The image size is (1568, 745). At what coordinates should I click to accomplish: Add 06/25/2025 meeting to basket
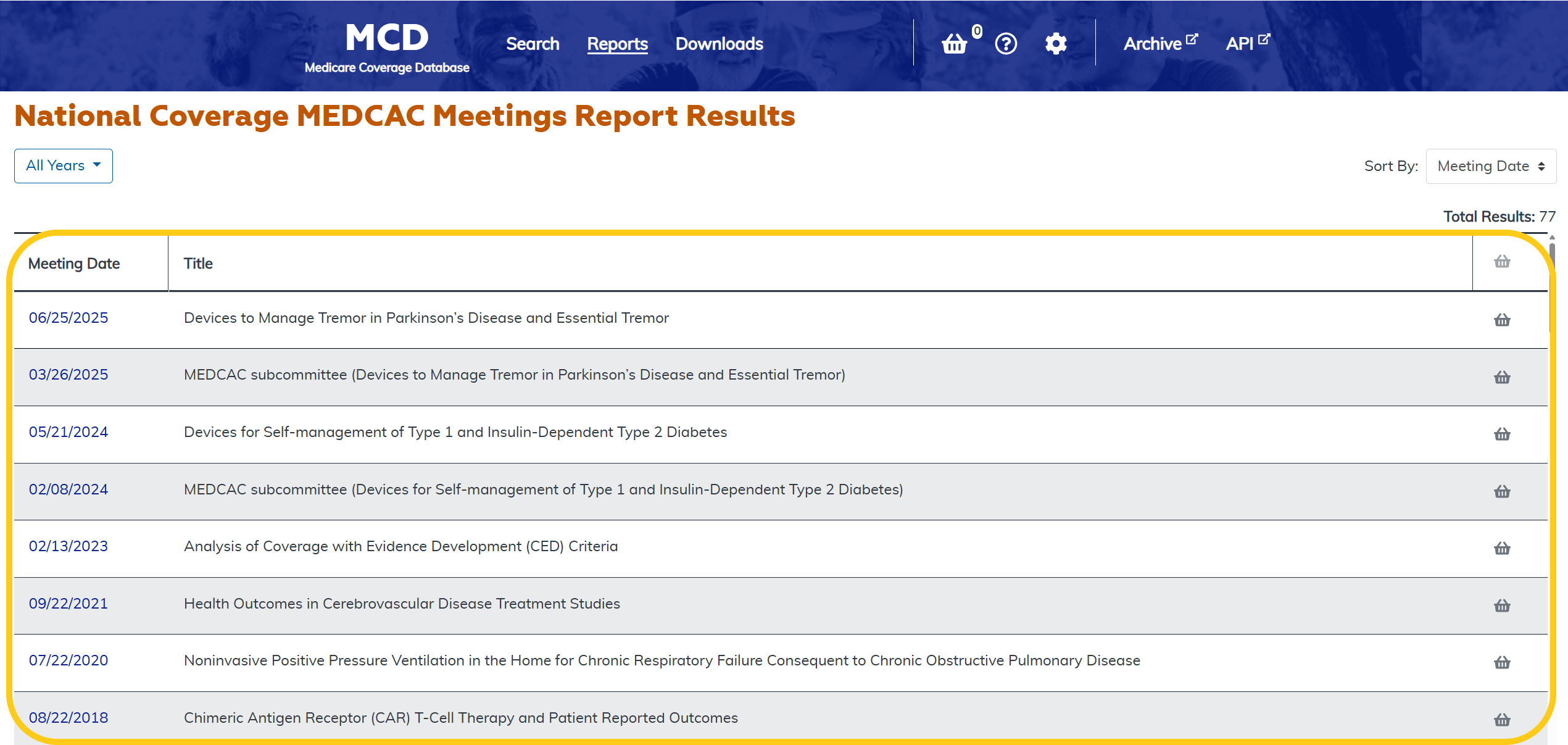[x=1501, y=320]
